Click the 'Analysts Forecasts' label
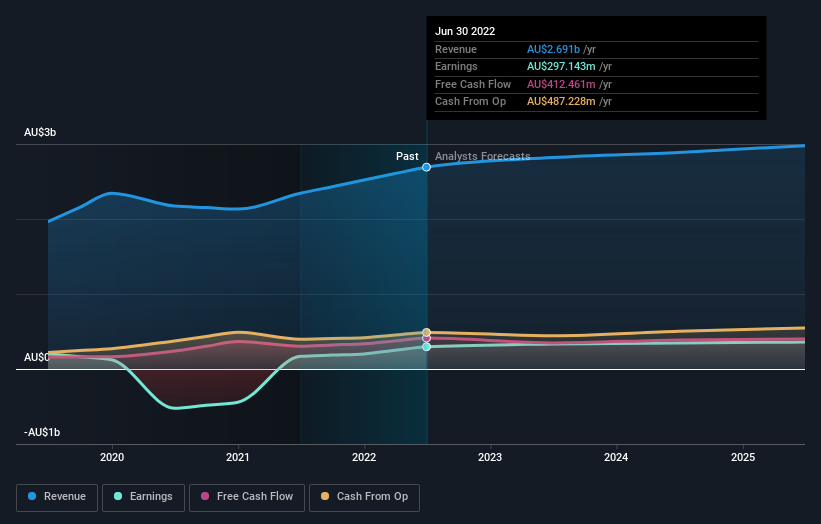 [483, 156]
